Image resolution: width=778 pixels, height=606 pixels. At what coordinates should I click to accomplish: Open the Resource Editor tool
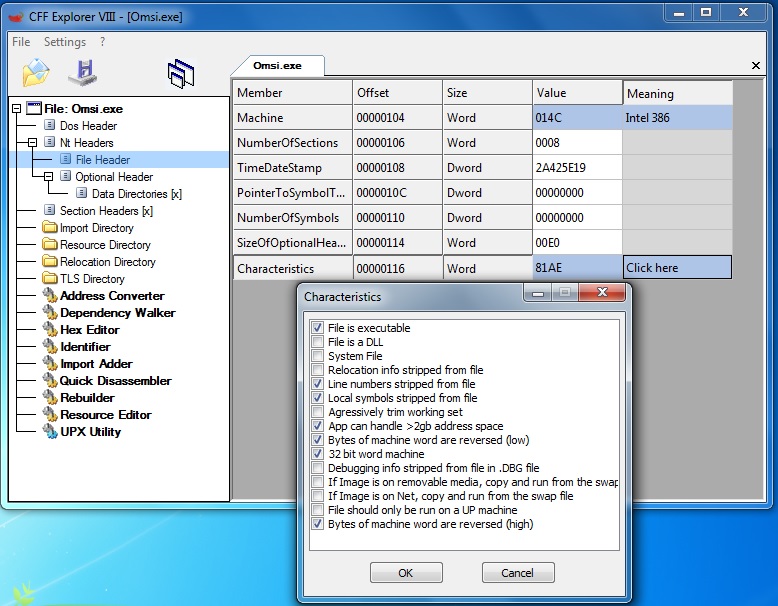click(105, 414)
